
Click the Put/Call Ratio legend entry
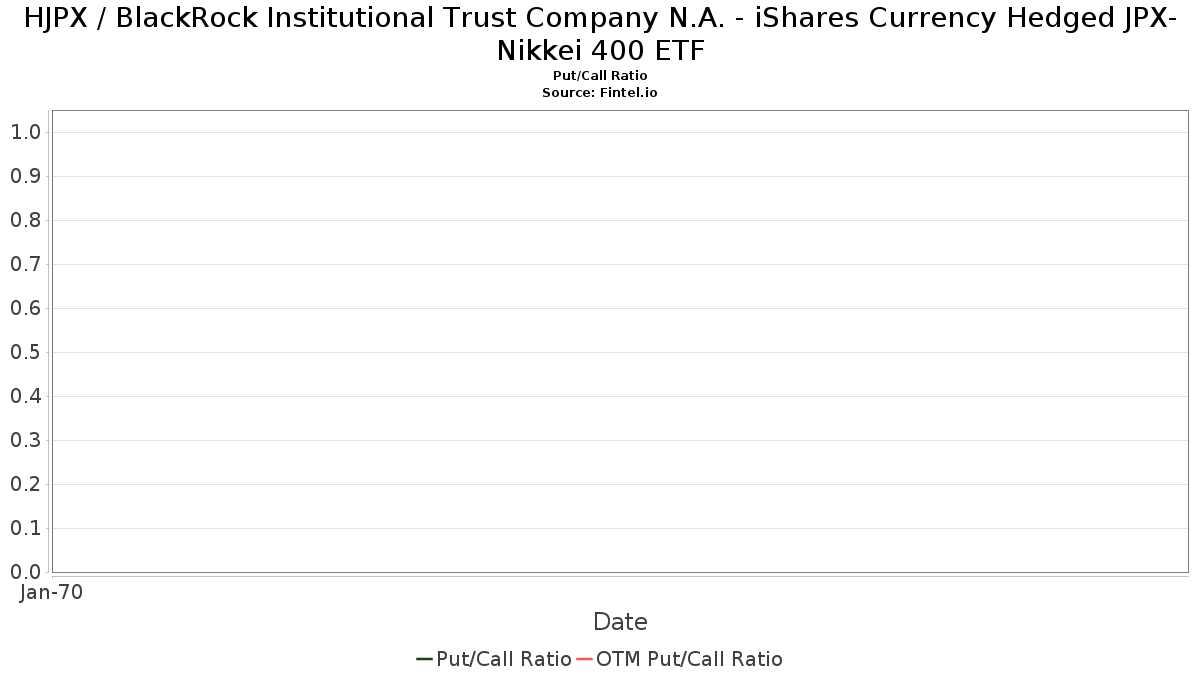[x=494, y=659]
